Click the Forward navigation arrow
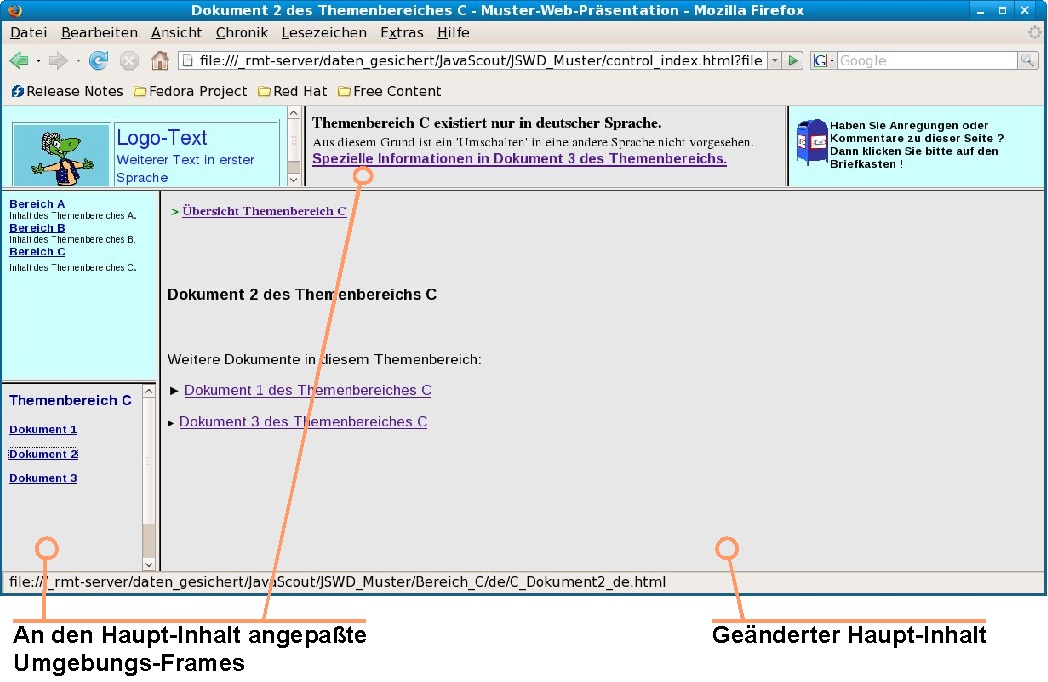 [x=58, y=61]
